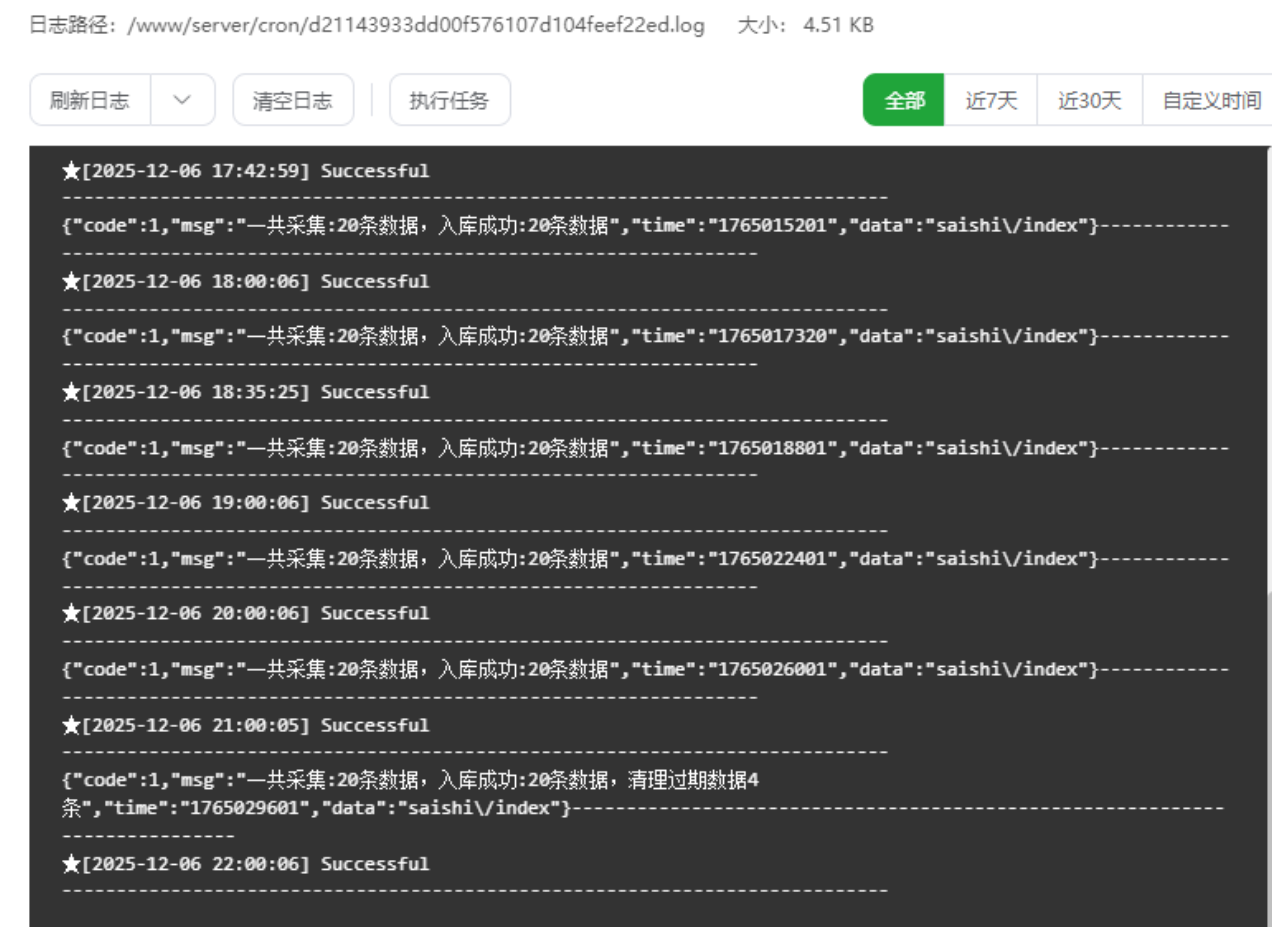Screen dimensions: 1272x927
Task: Select the 全部 filter tab
Action: point(903,100)
